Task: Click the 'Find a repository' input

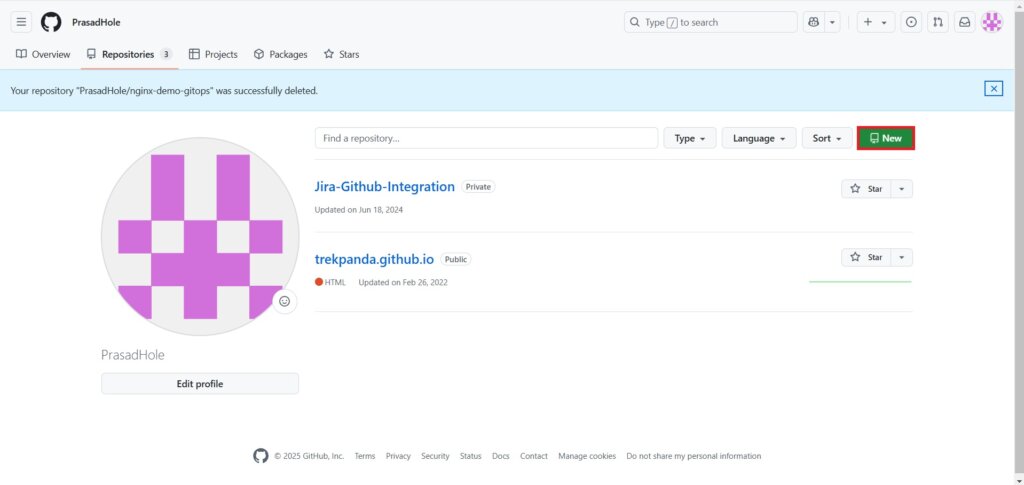Action: pyautogui.click(x=487, y=138)
